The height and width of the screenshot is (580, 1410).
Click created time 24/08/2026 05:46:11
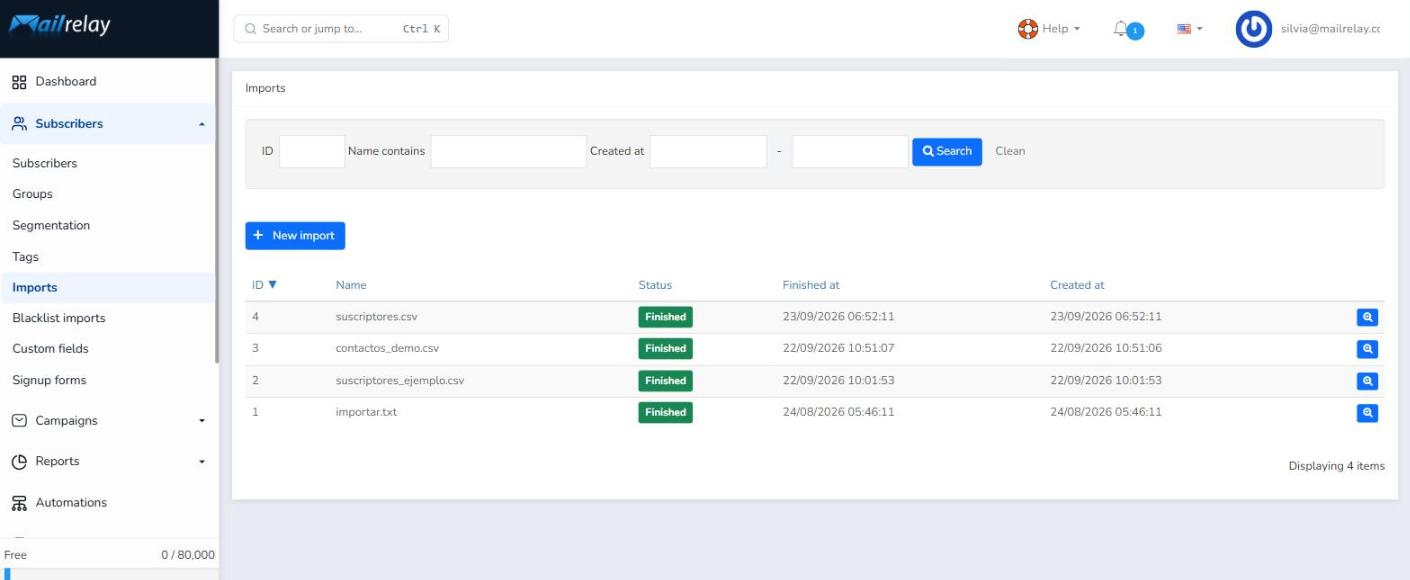[1106, 412]
